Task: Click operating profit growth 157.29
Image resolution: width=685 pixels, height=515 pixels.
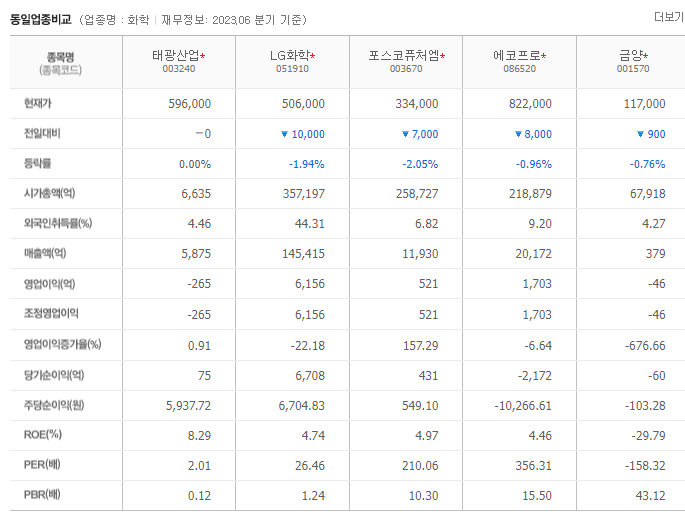Action: point(421,346)
